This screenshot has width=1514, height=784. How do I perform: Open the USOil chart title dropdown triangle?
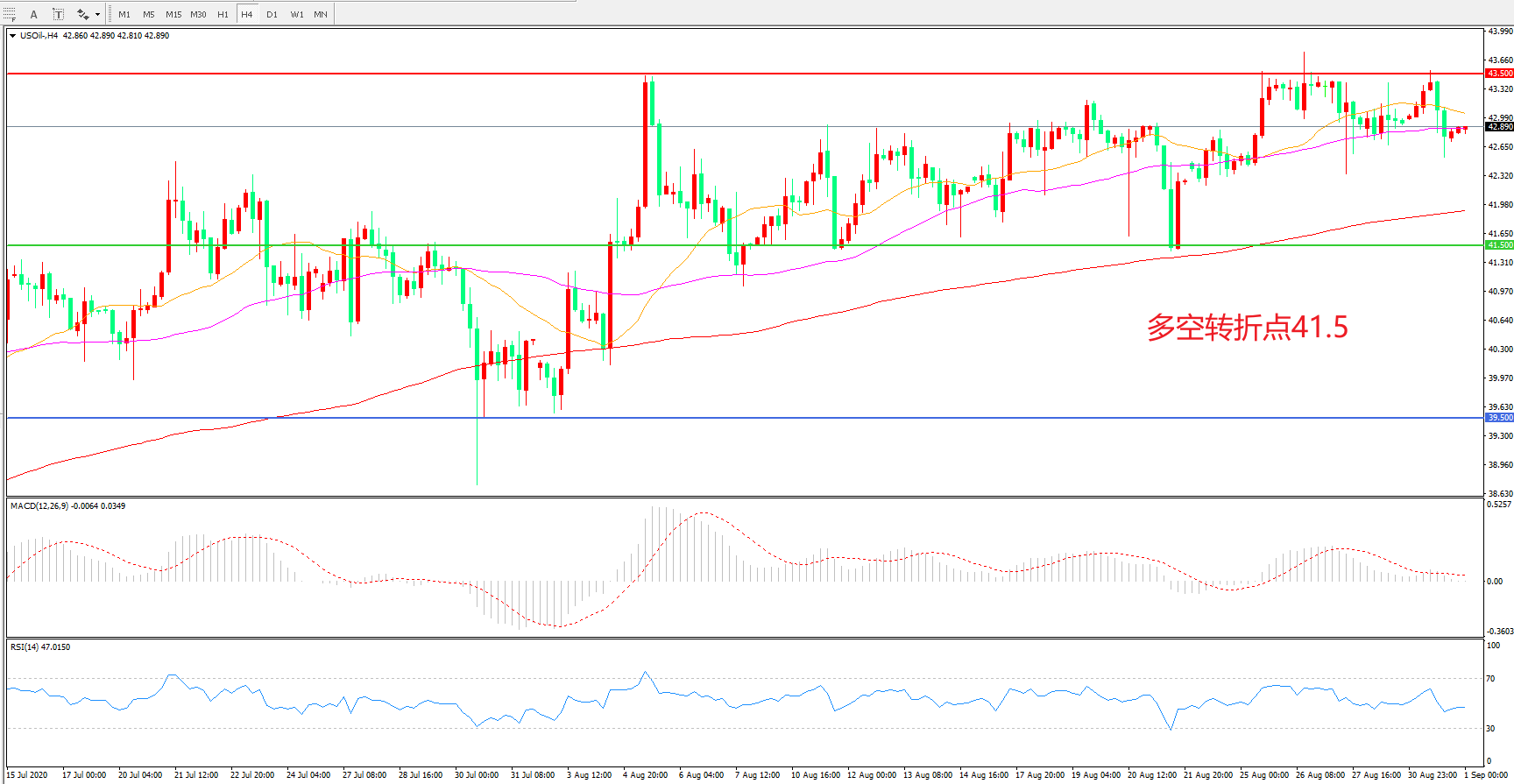pyautogui.click(x=12, y=36)
